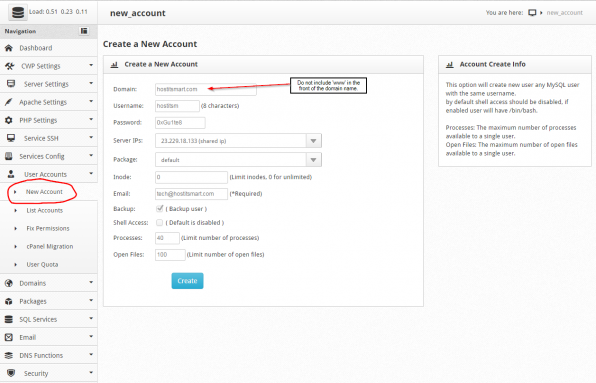Expand Server Settings menu arrow
The width and height of the screenshot is (596, 383).
click(x=91, y=83)
